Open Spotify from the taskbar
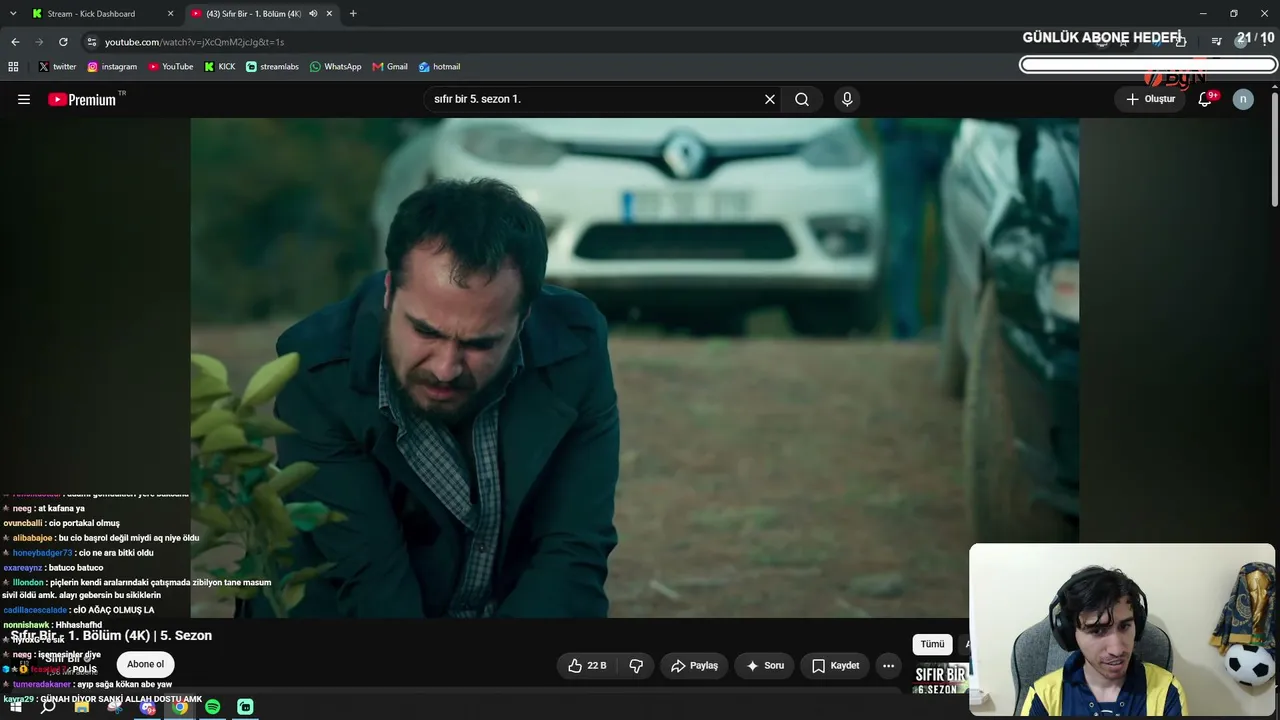1280x720 pixels. [x=213, y=707]
